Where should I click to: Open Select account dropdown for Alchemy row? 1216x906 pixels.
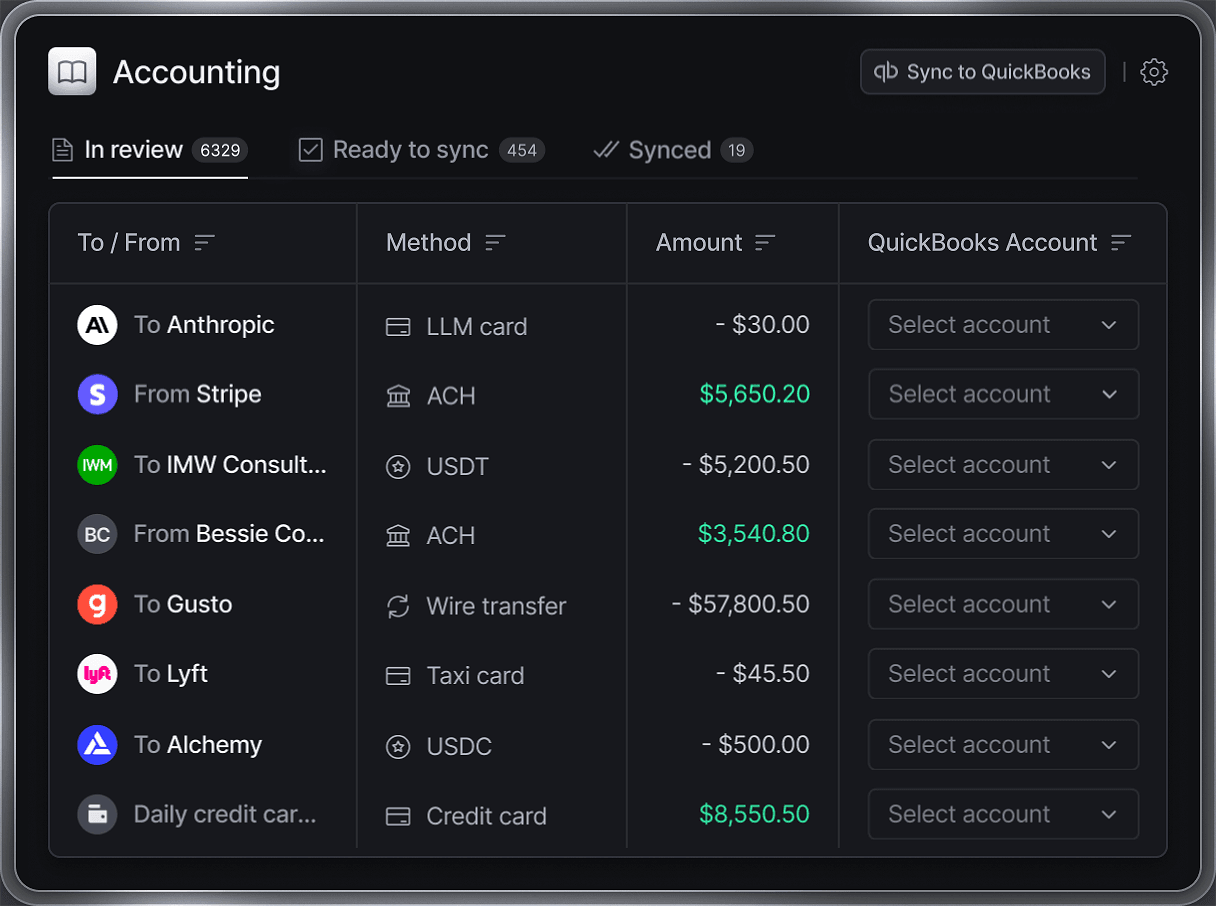[x=1003, y=745]
